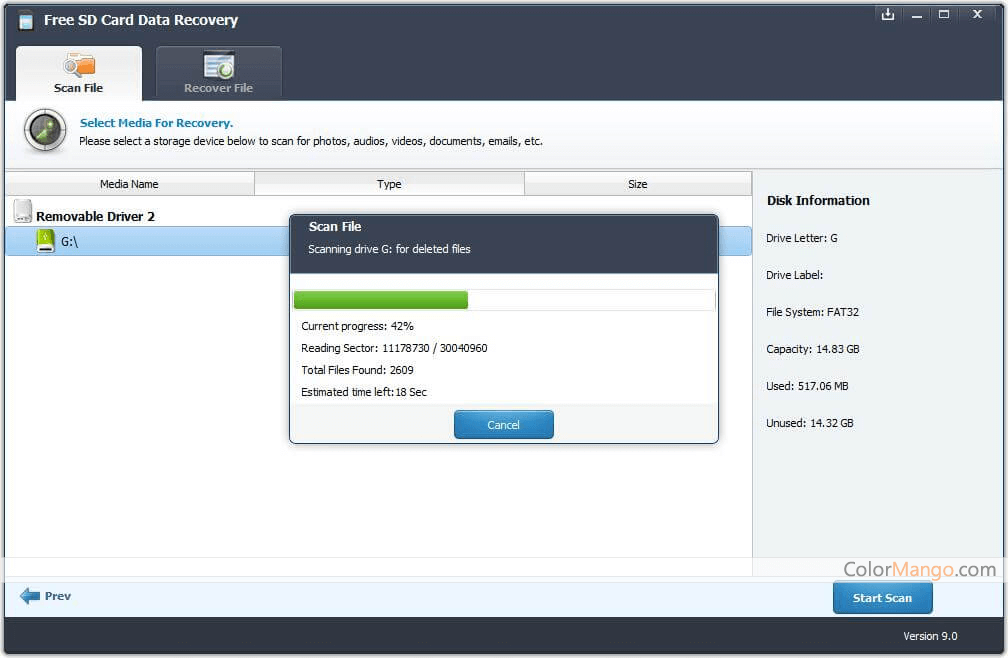This screenshot has height=658, width=1008.
Task: Click the 'Select Media For Recovery.' heading
Action: pos(156,123)
